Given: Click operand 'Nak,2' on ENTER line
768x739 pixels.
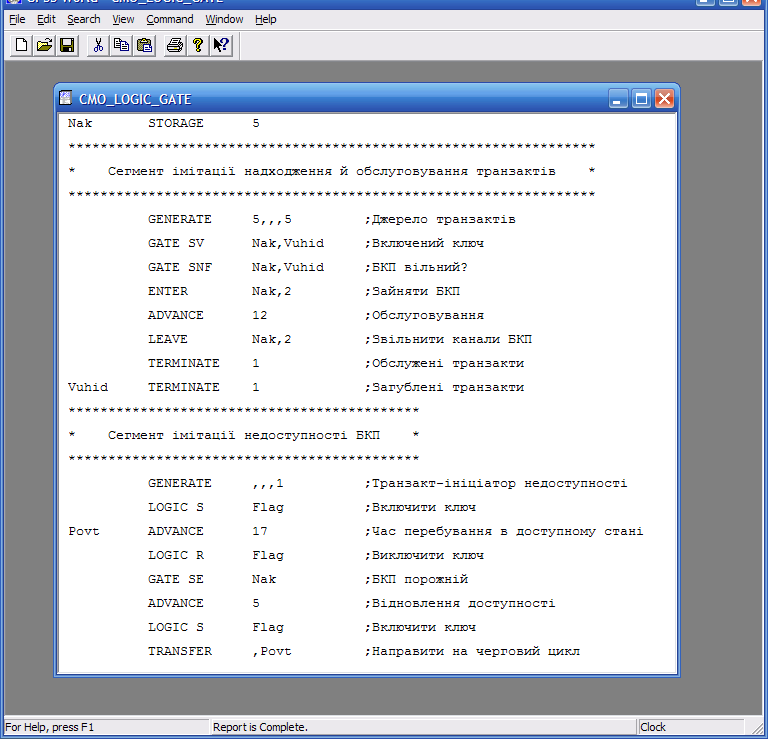Looking at the screenshot, I should [x=272, y=291].
